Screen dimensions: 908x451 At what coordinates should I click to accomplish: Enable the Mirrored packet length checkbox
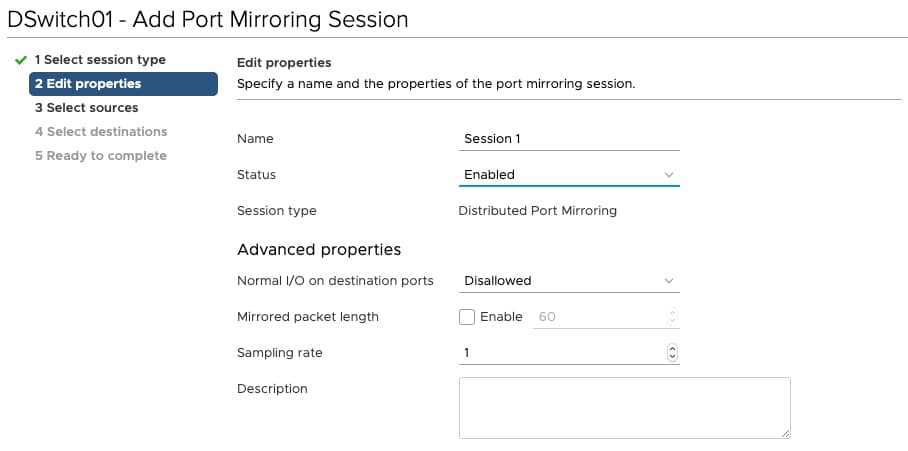point(467,317)
